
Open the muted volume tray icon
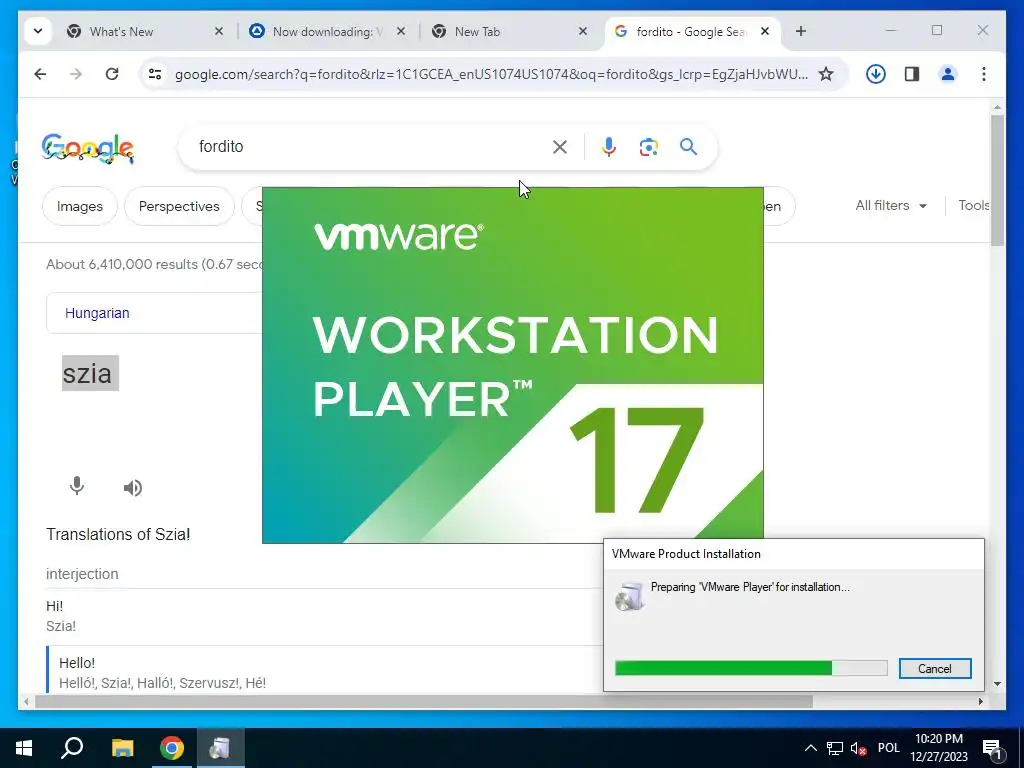[x=858, y=748]
